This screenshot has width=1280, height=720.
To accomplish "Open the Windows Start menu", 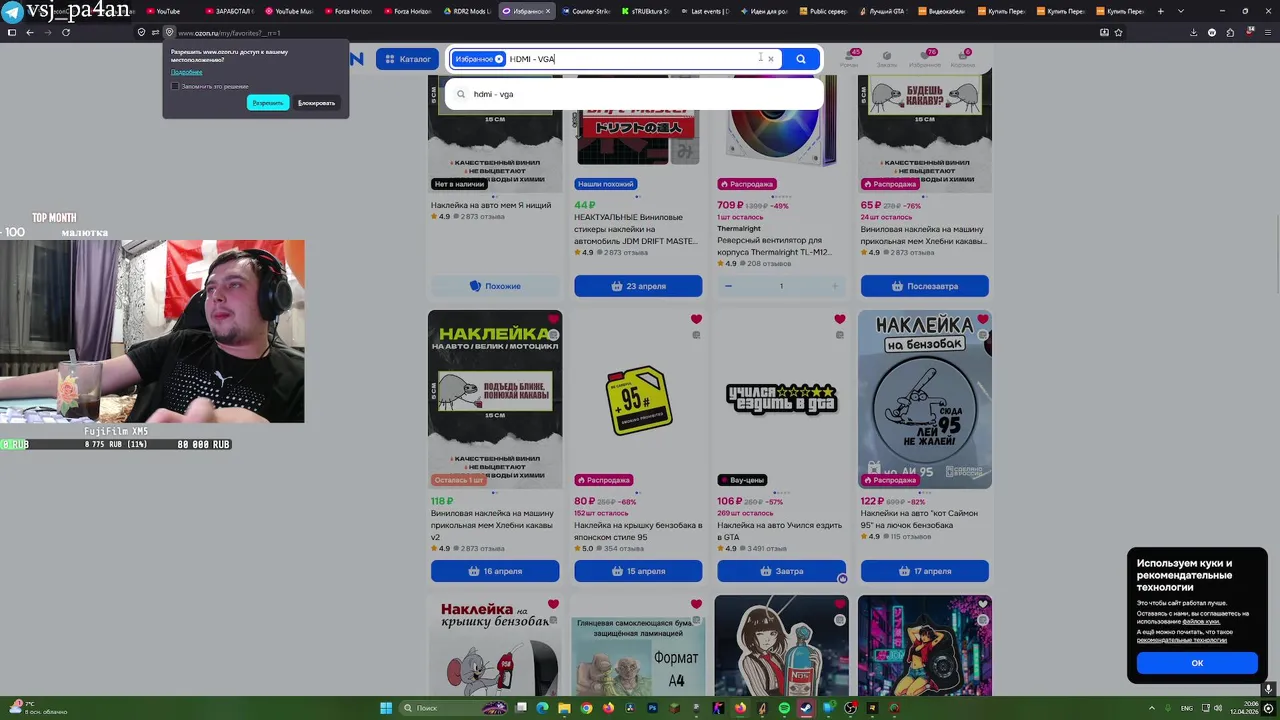I will (386, 708).
